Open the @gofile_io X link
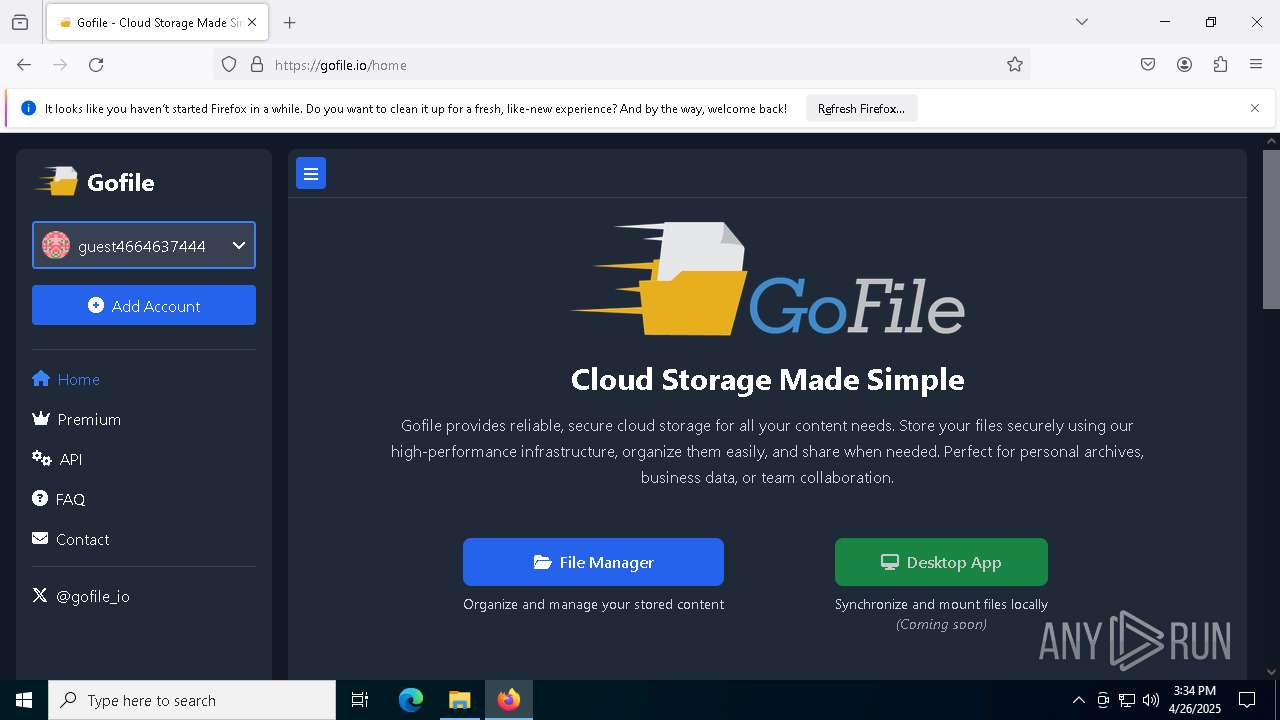 coord(81,596)
